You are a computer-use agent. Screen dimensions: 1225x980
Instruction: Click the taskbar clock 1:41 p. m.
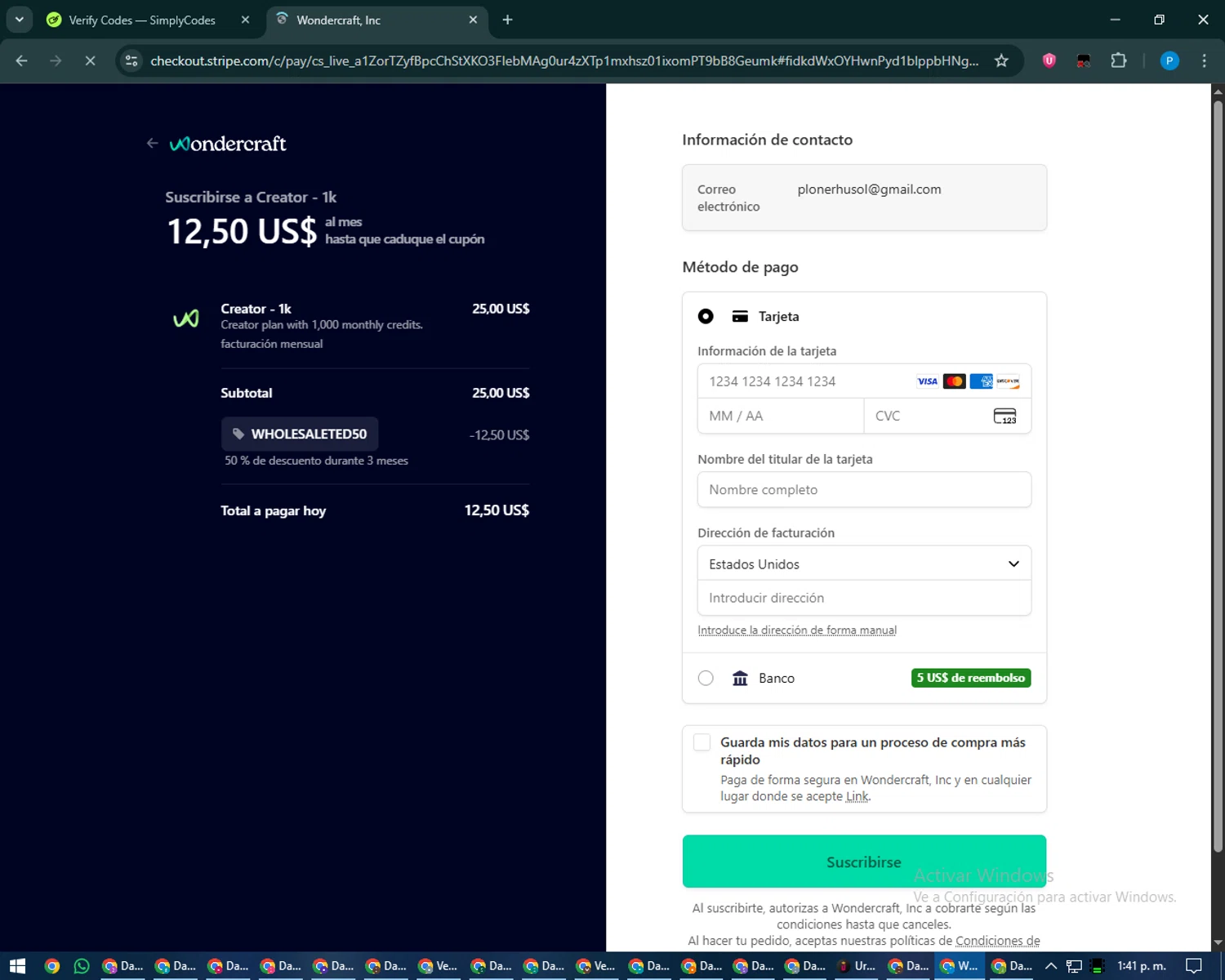[x=1141, y=966]
